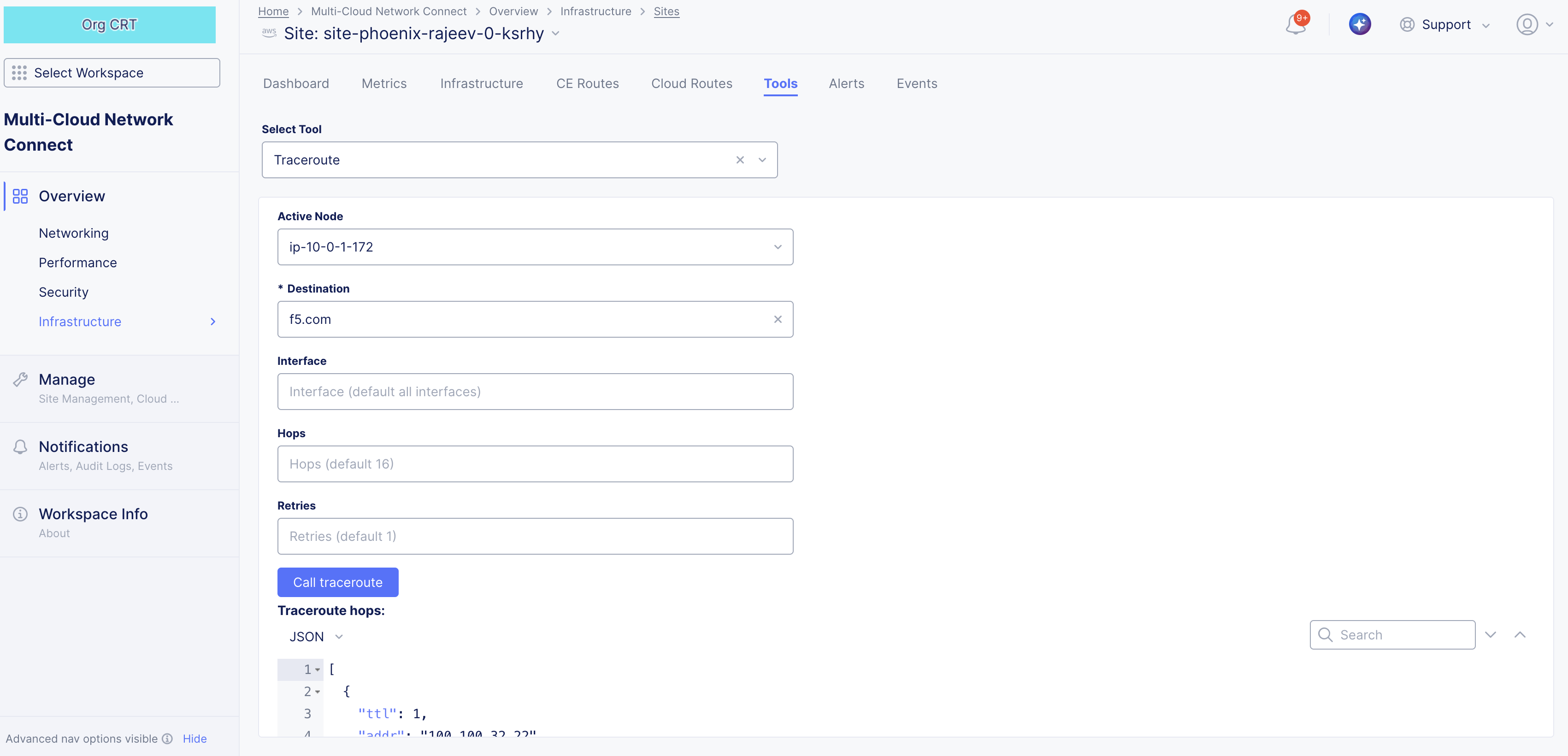1568x756 pixels.
Task: Click the blue AI assistant sparkle icon
Action: (1359, 24)
